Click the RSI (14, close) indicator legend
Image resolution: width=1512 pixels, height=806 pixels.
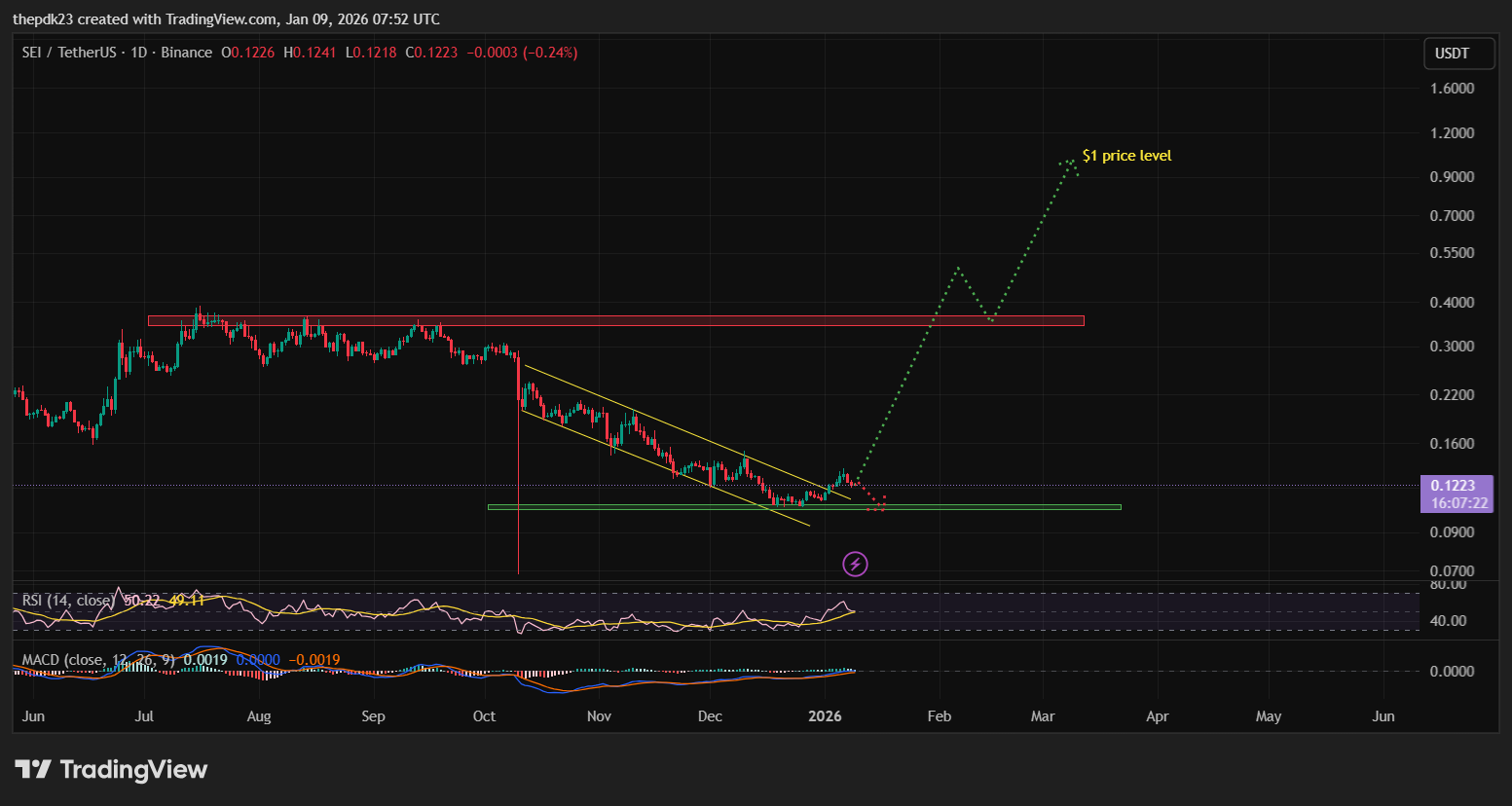(x=66, y=601)
